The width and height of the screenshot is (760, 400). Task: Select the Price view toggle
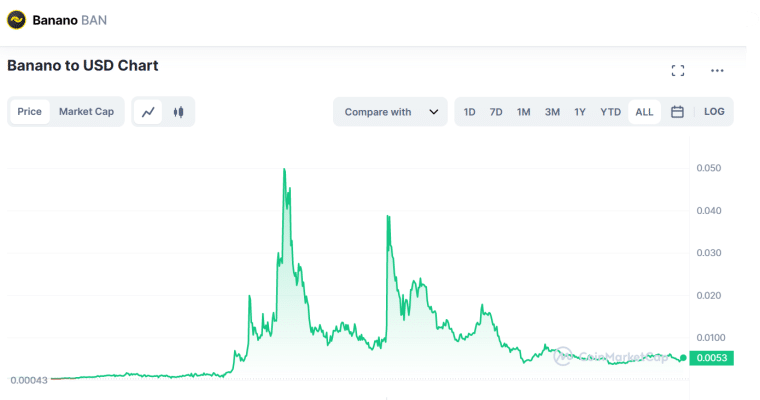pyautogui.click(x=30, y=112)
